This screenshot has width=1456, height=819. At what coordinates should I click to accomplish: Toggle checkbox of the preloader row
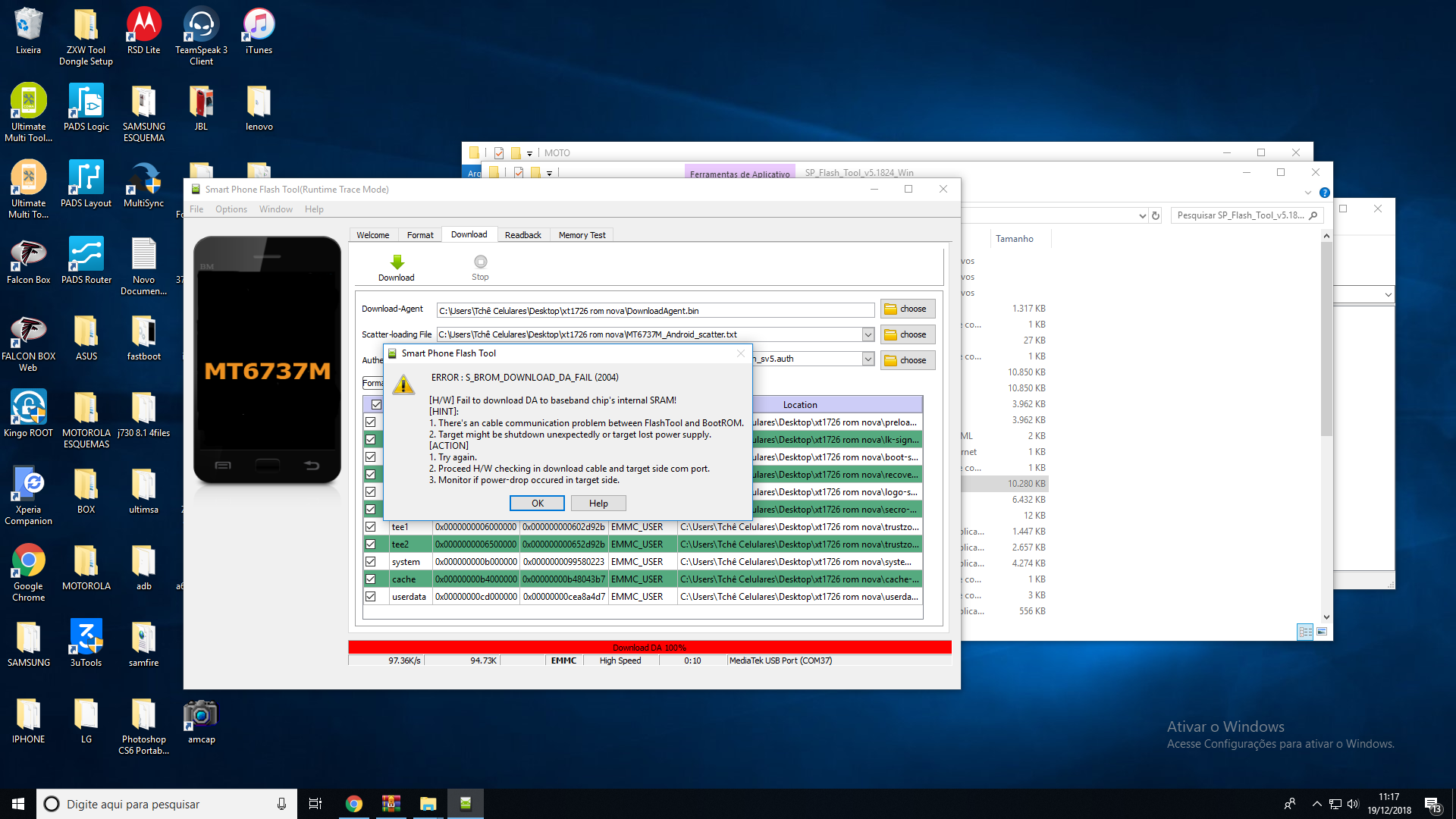[371, 422]
